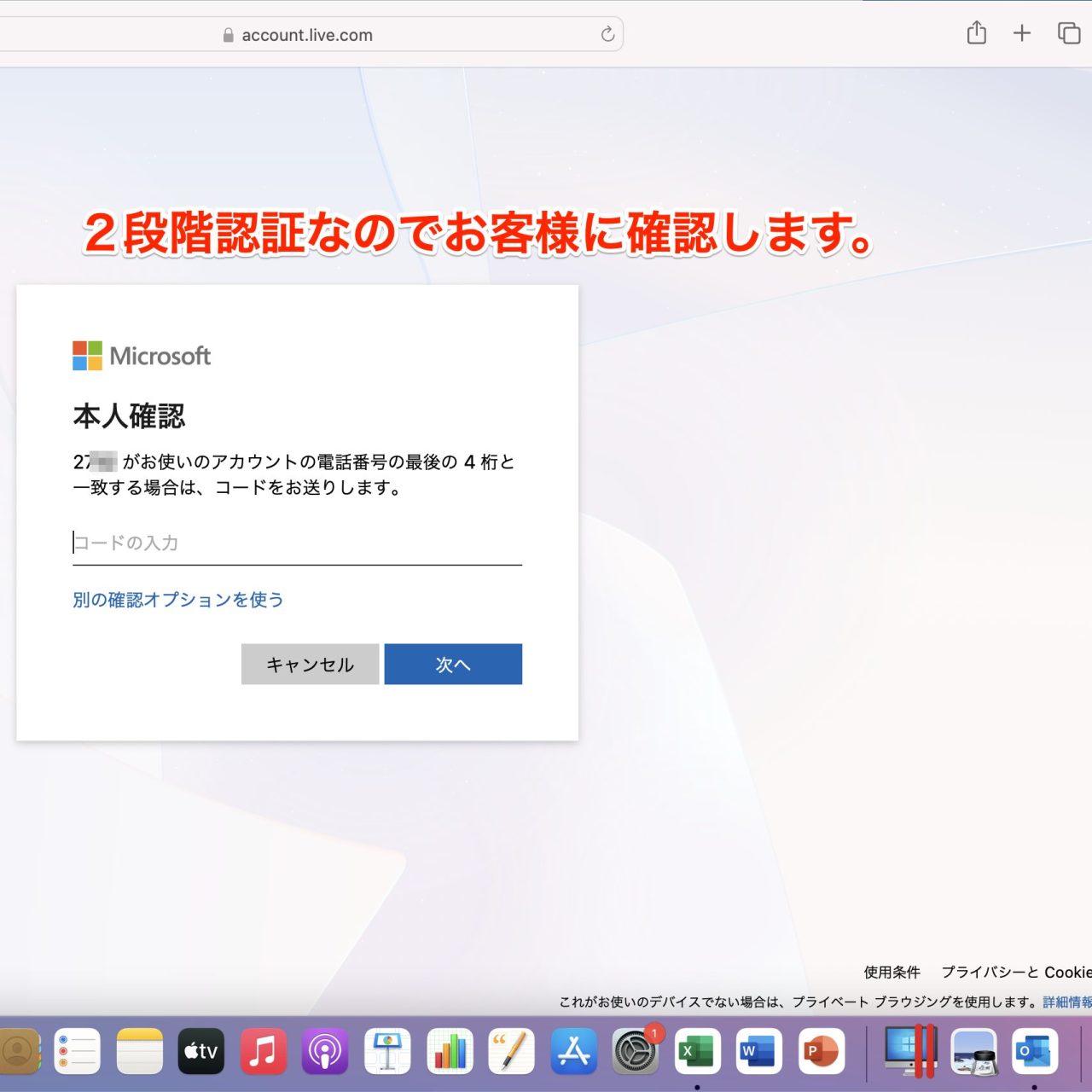Show the tab overview
The image size is (1092, 1092).
click(1069, 33)
